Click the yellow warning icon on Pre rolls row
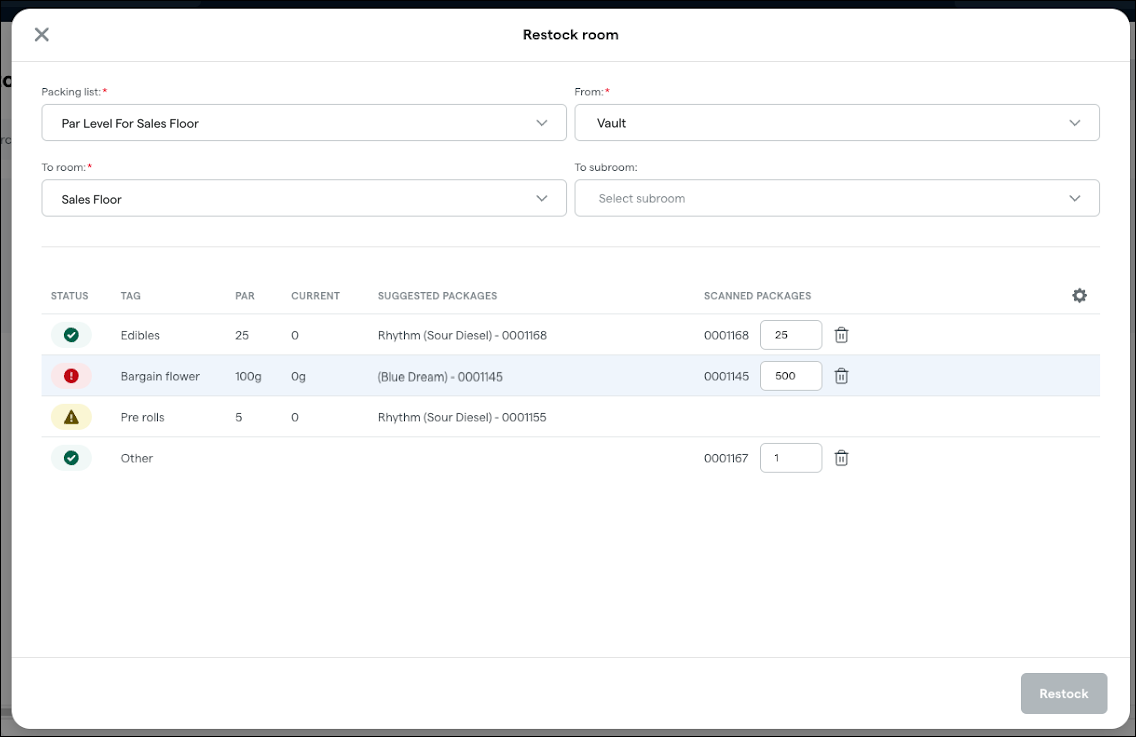 pos(71,417)
